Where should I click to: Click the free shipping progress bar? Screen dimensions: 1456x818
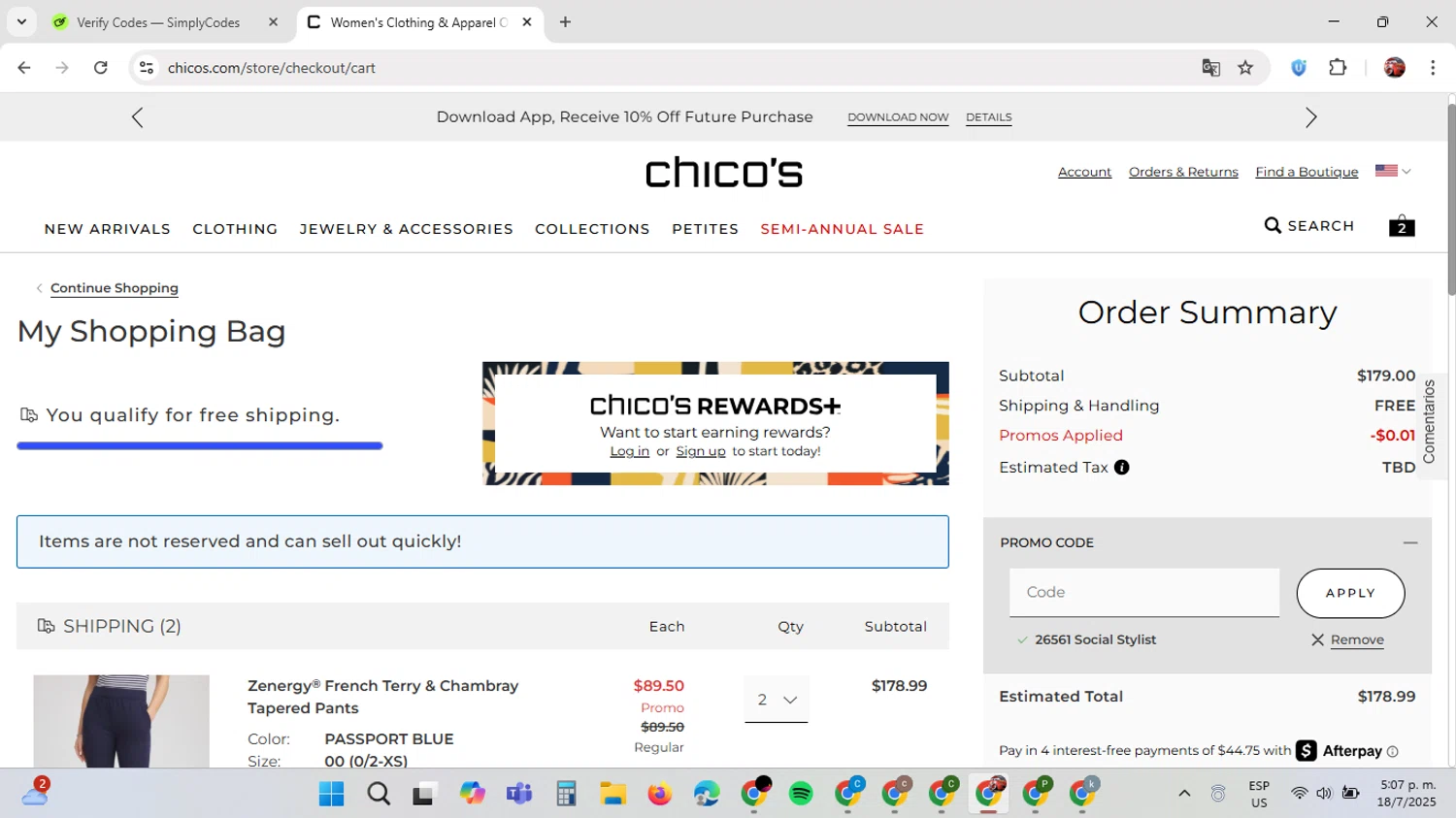point(200,446)
